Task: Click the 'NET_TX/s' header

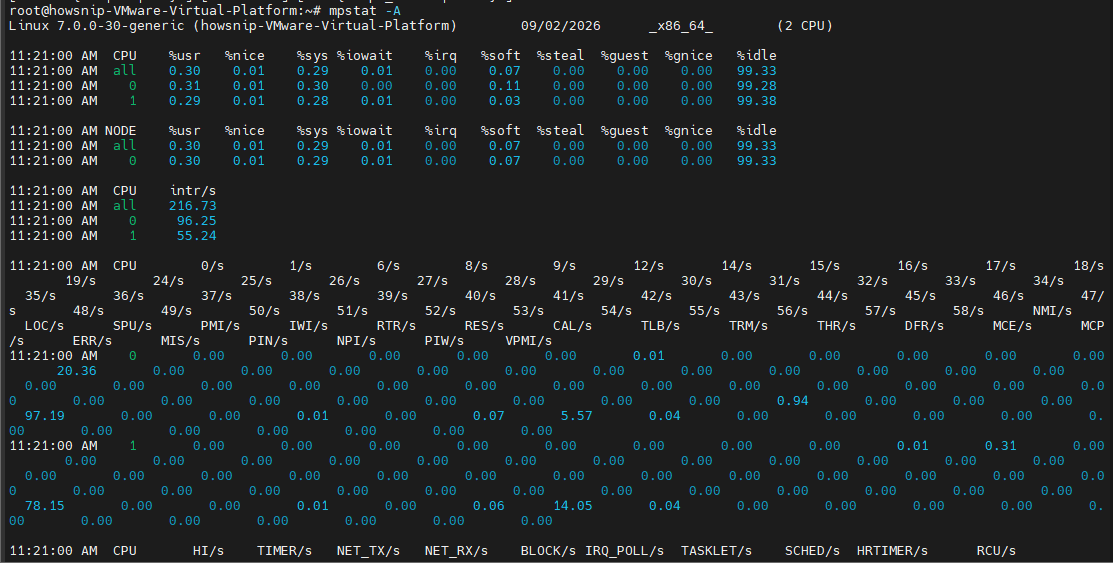Action: (368, 551)
